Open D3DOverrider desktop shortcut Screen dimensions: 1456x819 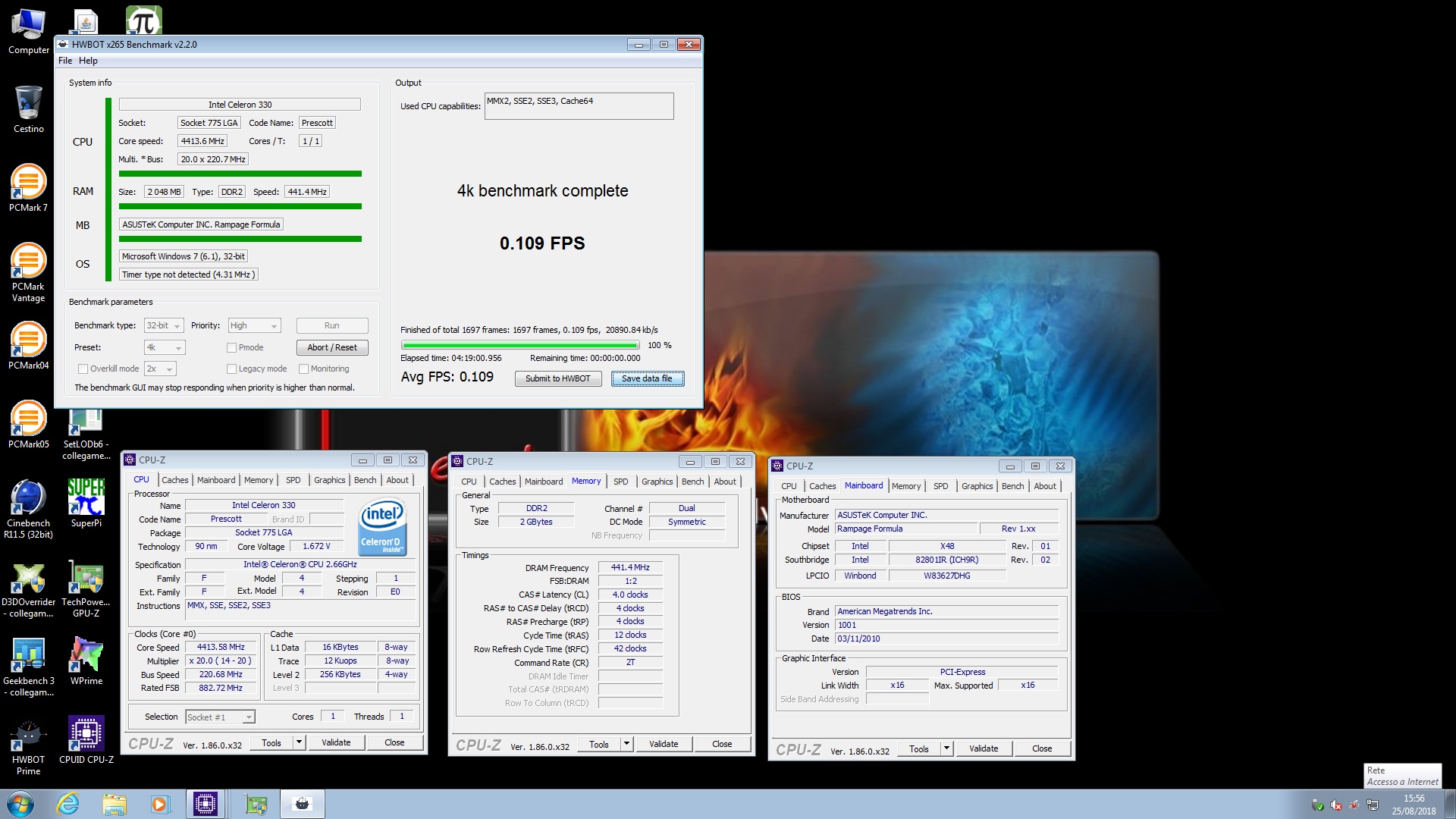pyautogui.click(x=28, y=591)
